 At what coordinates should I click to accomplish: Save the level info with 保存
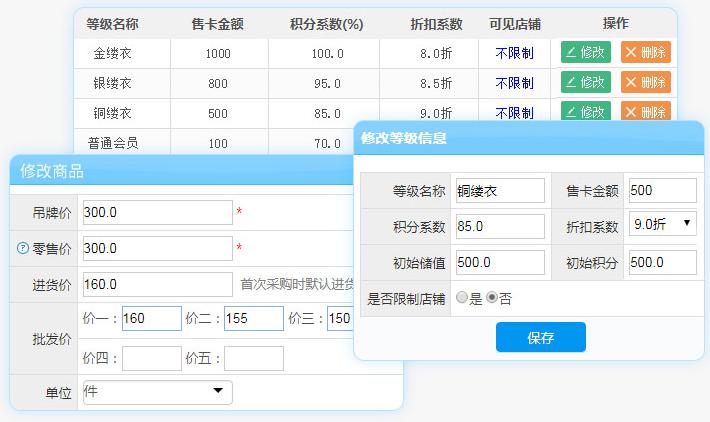tap(541, 337)
